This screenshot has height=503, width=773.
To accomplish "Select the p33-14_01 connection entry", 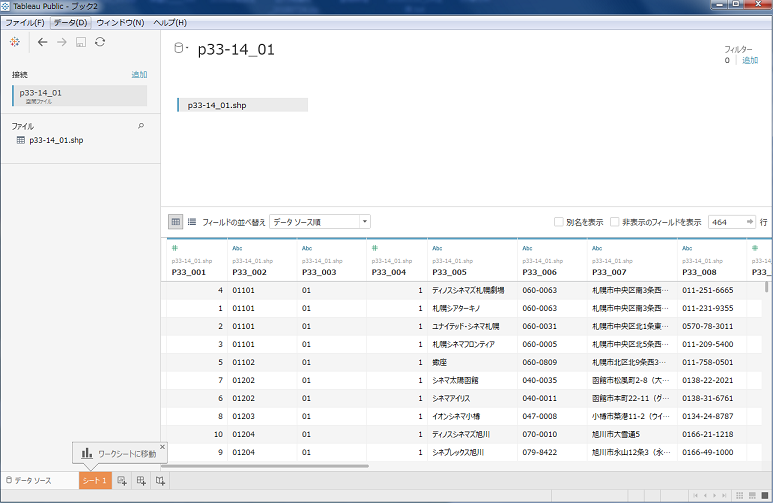I will (x=79, y=96).
